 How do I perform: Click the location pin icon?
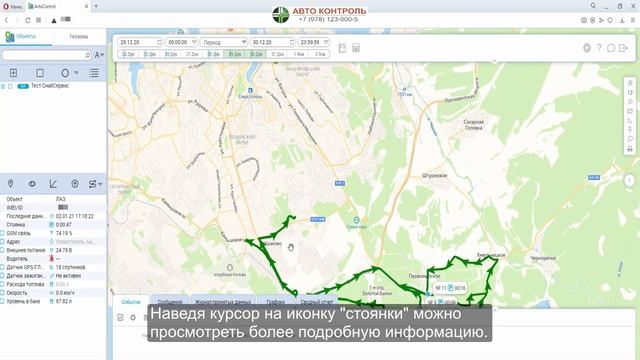(x=11, y=184)
